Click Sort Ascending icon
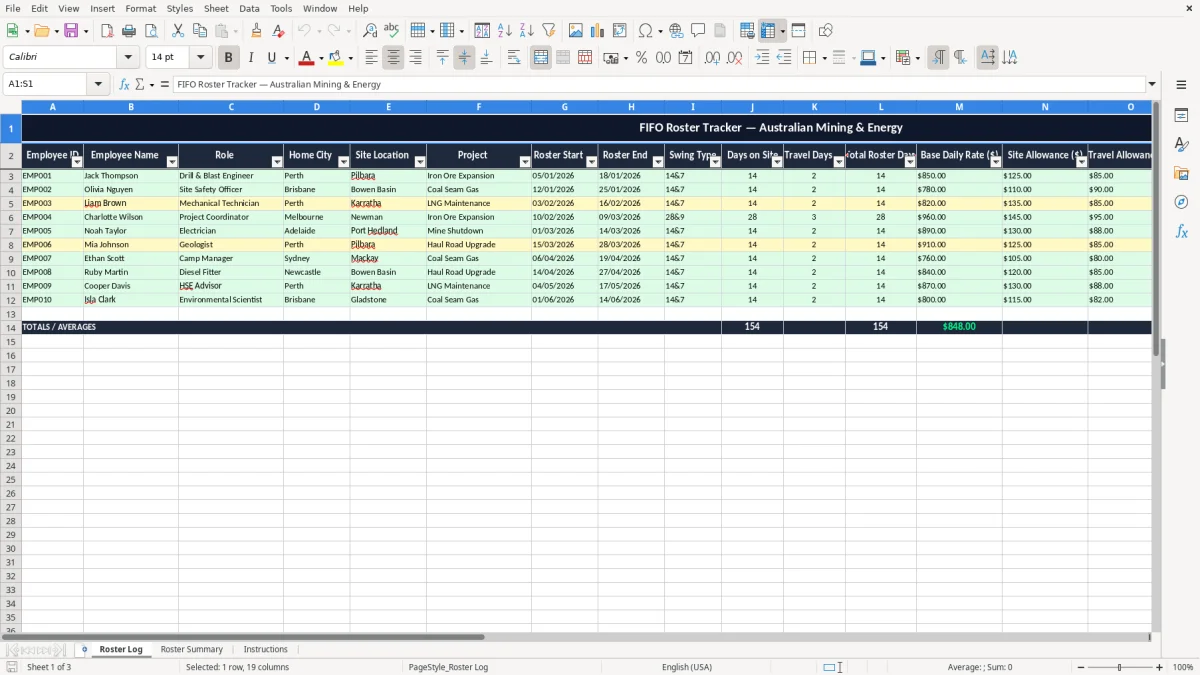 pyautogui.click(x=504, y=31)
